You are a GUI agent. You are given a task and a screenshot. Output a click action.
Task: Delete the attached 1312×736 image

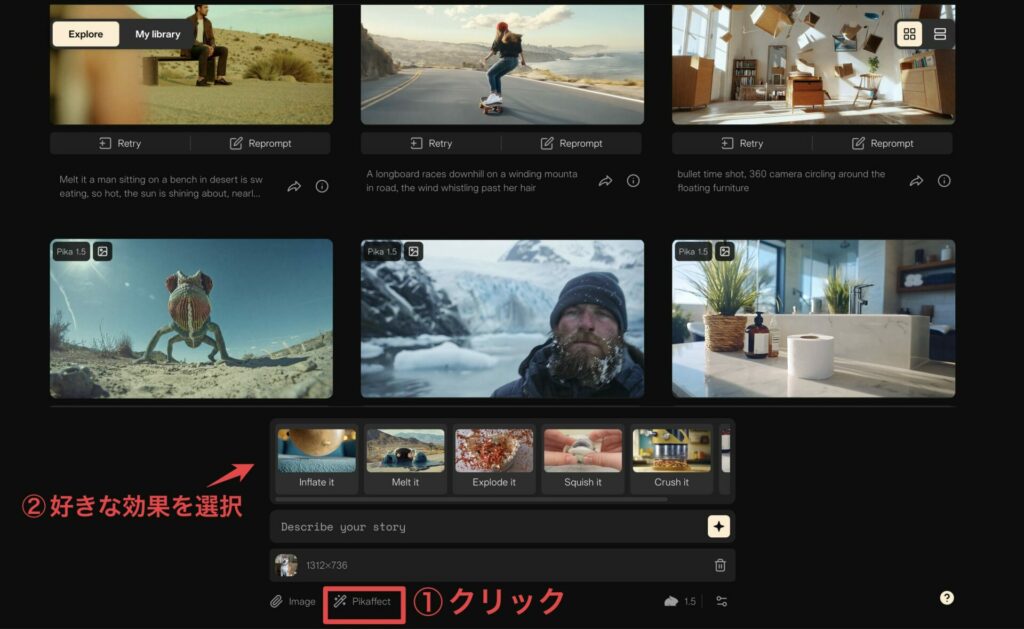[x=719, y=564]
